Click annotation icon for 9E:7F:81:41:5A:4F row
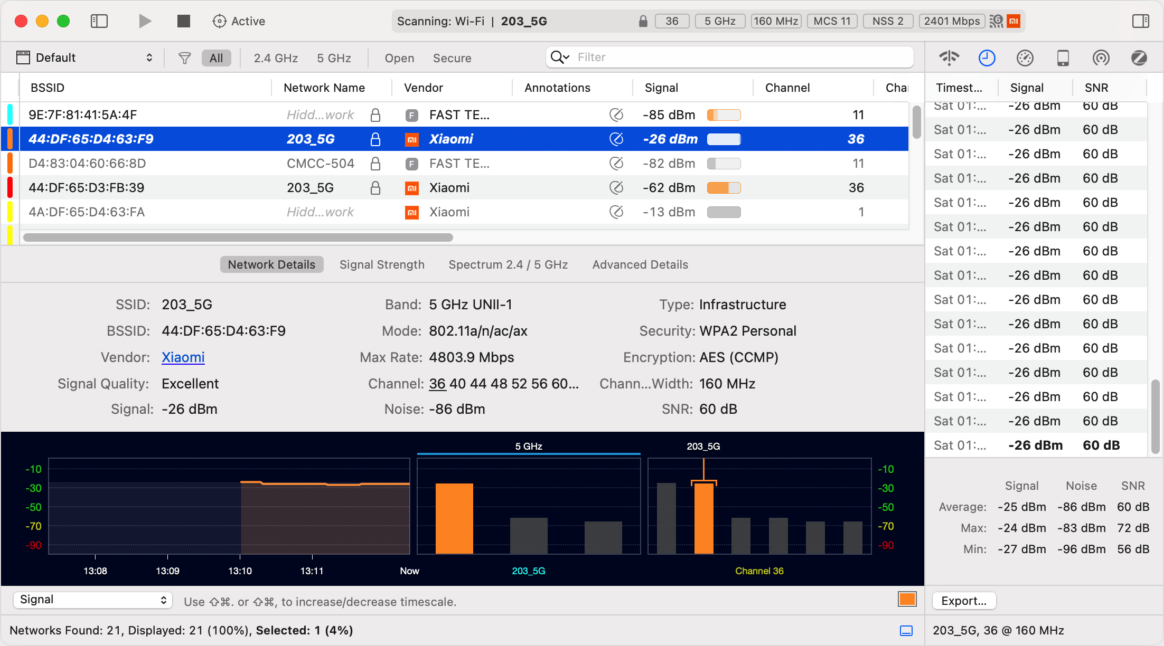1164x646 pixels. pos(616,114)
